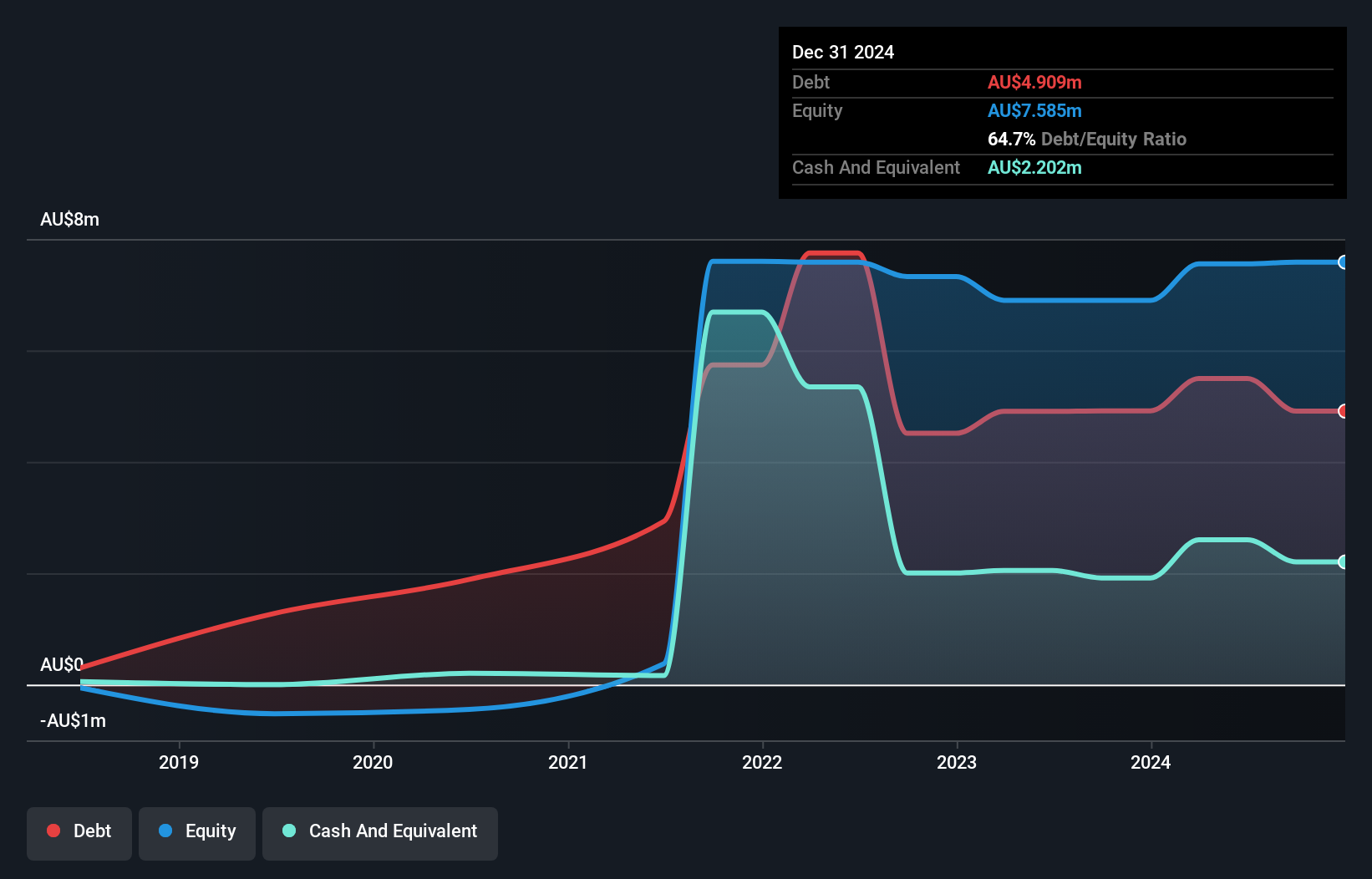Click the red Debt legend dot

coord(53,831)
